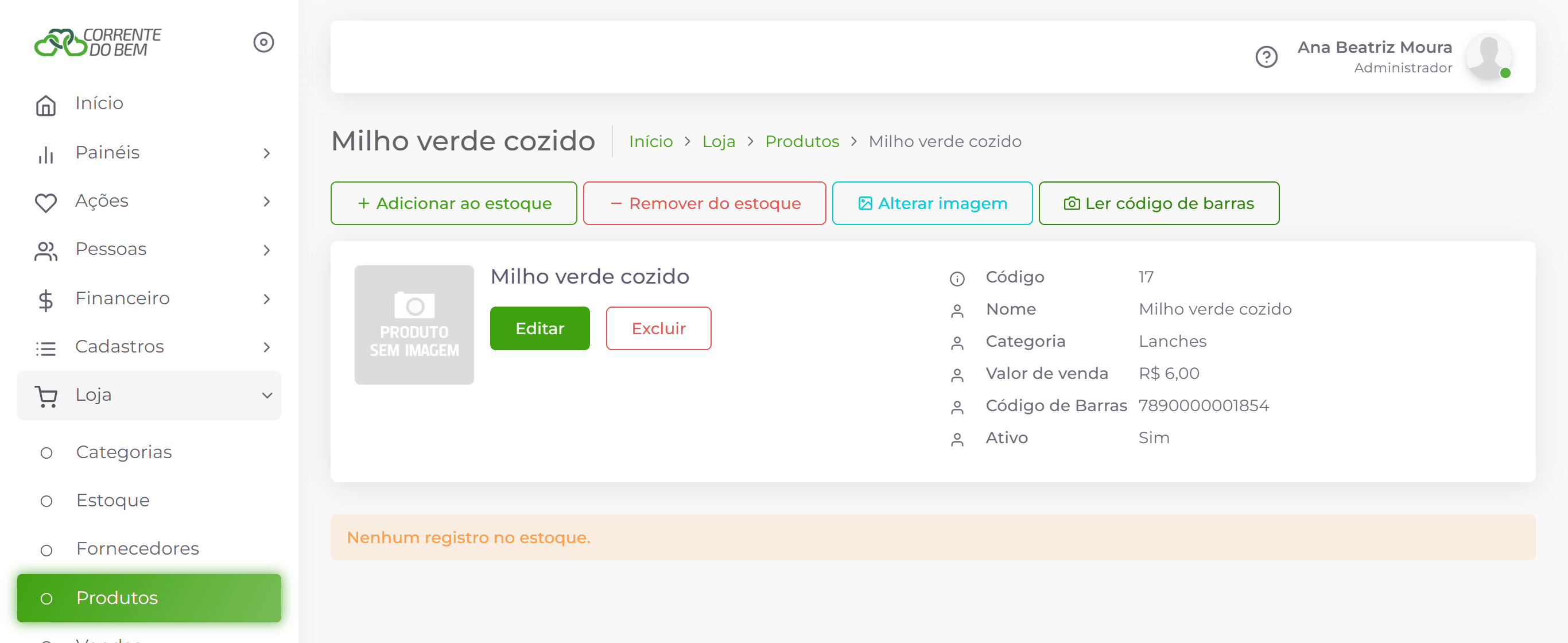Open the Produtos submenu item

coord(149,597)
